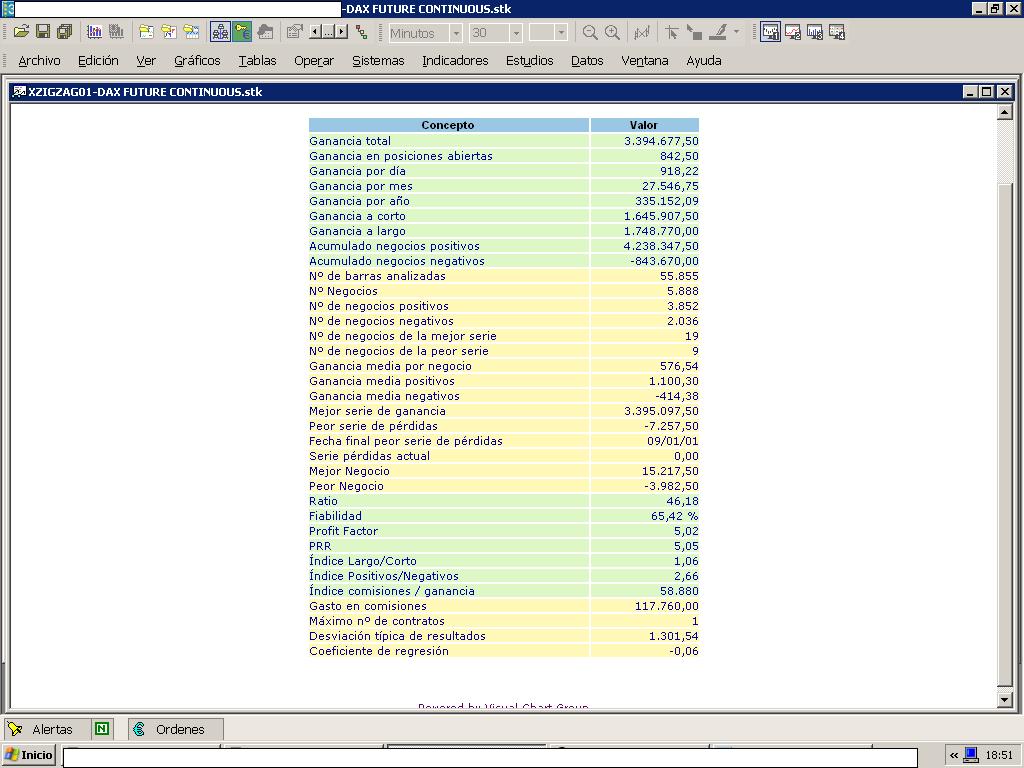Screen dimensions: 1024x768
Task: Click the candlestick scale icon
Action: (642, 32)
